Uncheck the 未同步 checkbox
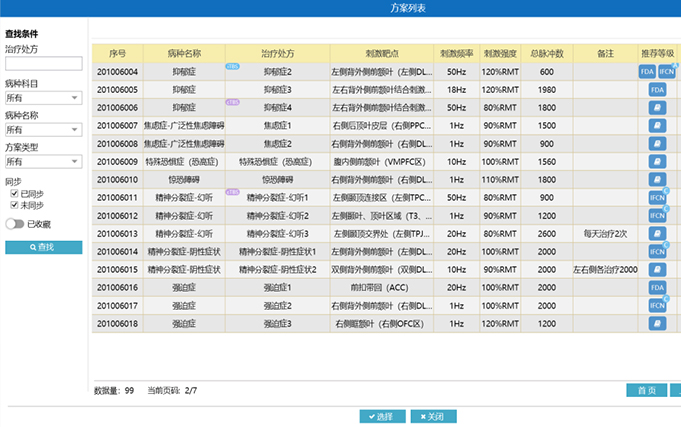 pyautogui.click(x=14, y=205)
